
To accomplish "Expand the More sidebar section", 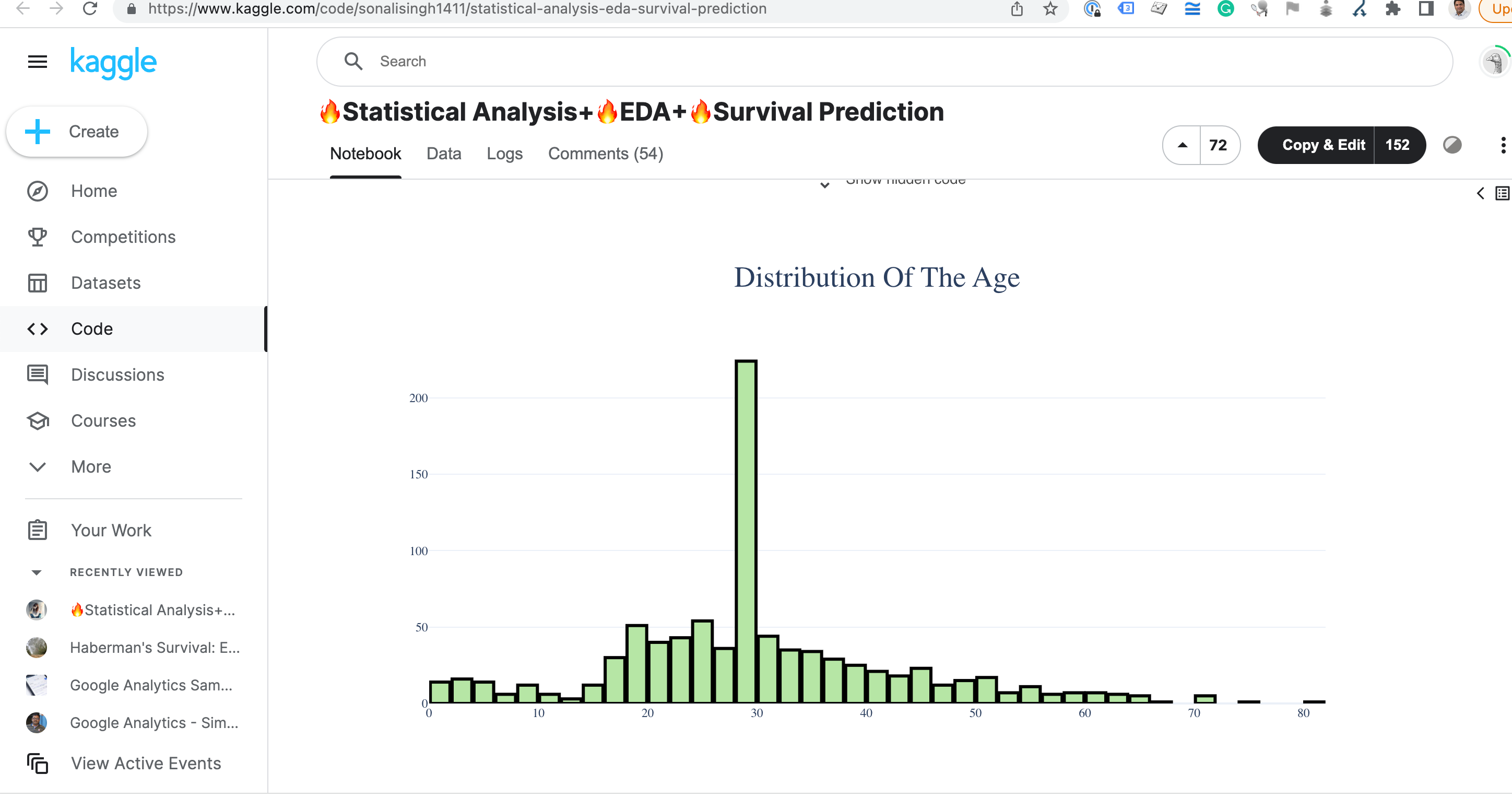I will (x=38, y=467).
